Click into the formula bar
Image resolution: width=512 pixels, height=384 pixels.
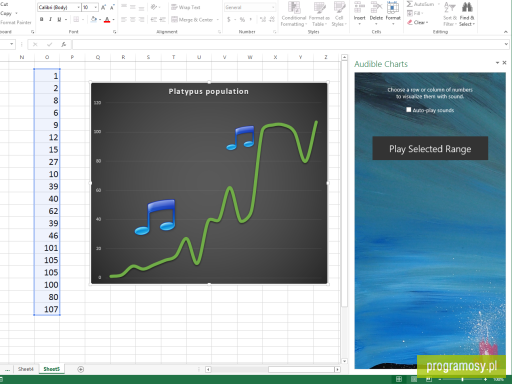(x=287, y=44)
